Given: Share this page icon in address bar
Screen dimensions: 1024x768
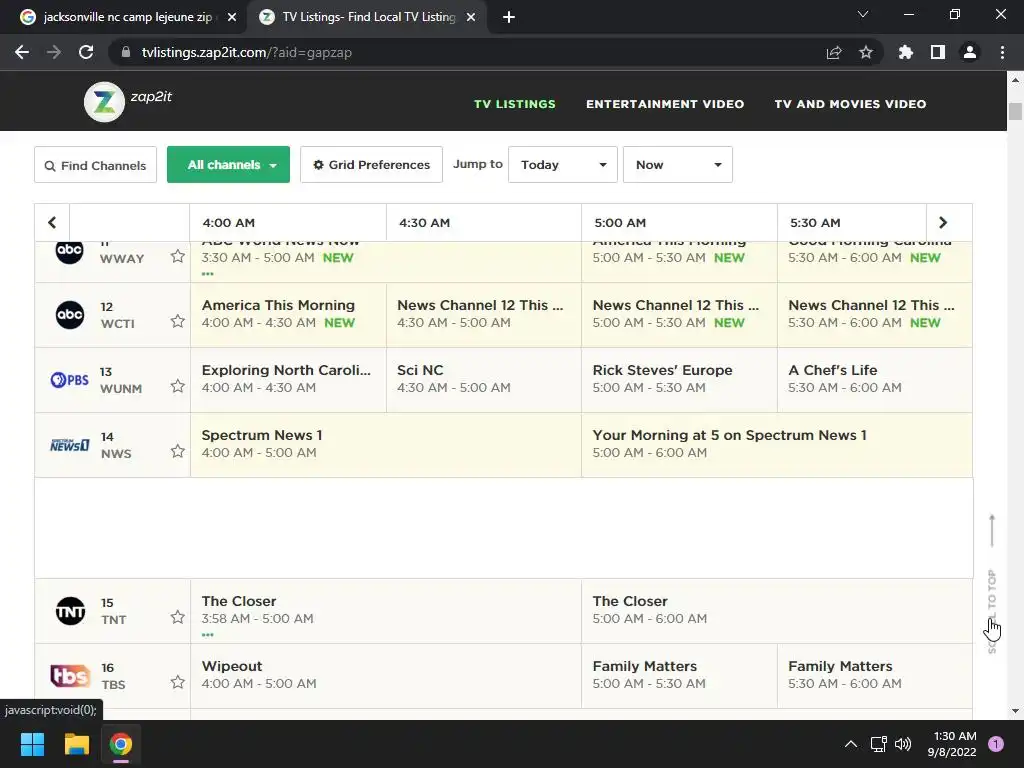Looking at the screenshot, I should pos(834,52).
